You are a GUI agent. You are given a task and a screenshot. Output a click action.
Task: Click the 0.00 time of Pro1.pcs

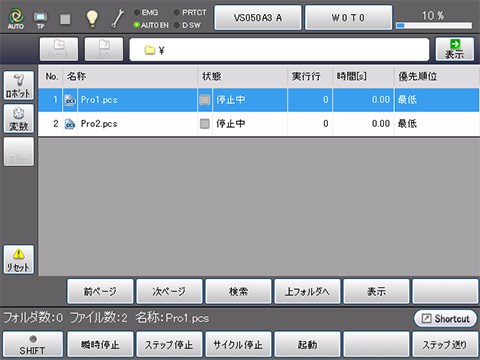point(381,100)
